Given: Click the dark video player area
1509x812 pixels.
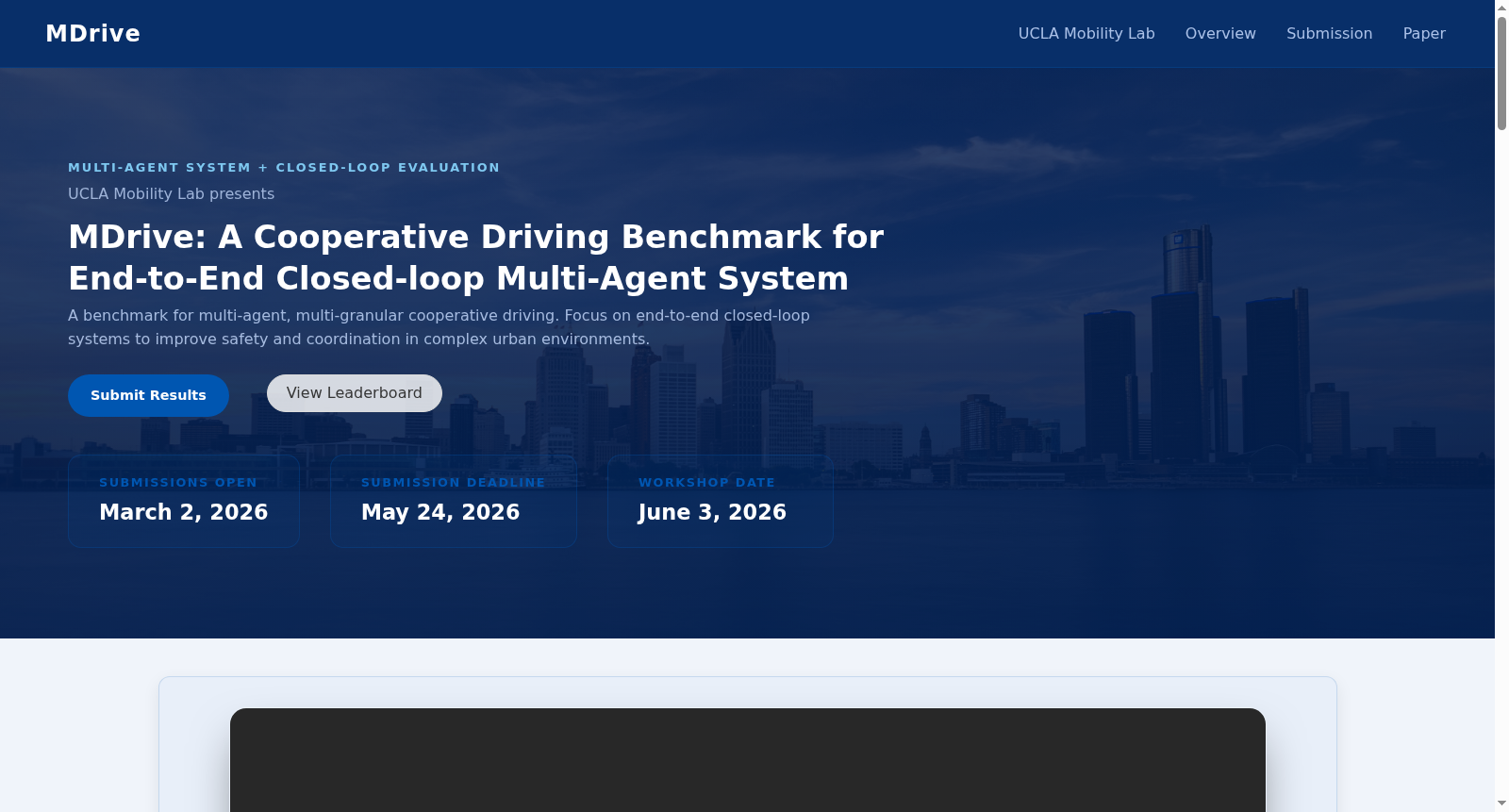Looking at the screenshot, I should [748, 760].
